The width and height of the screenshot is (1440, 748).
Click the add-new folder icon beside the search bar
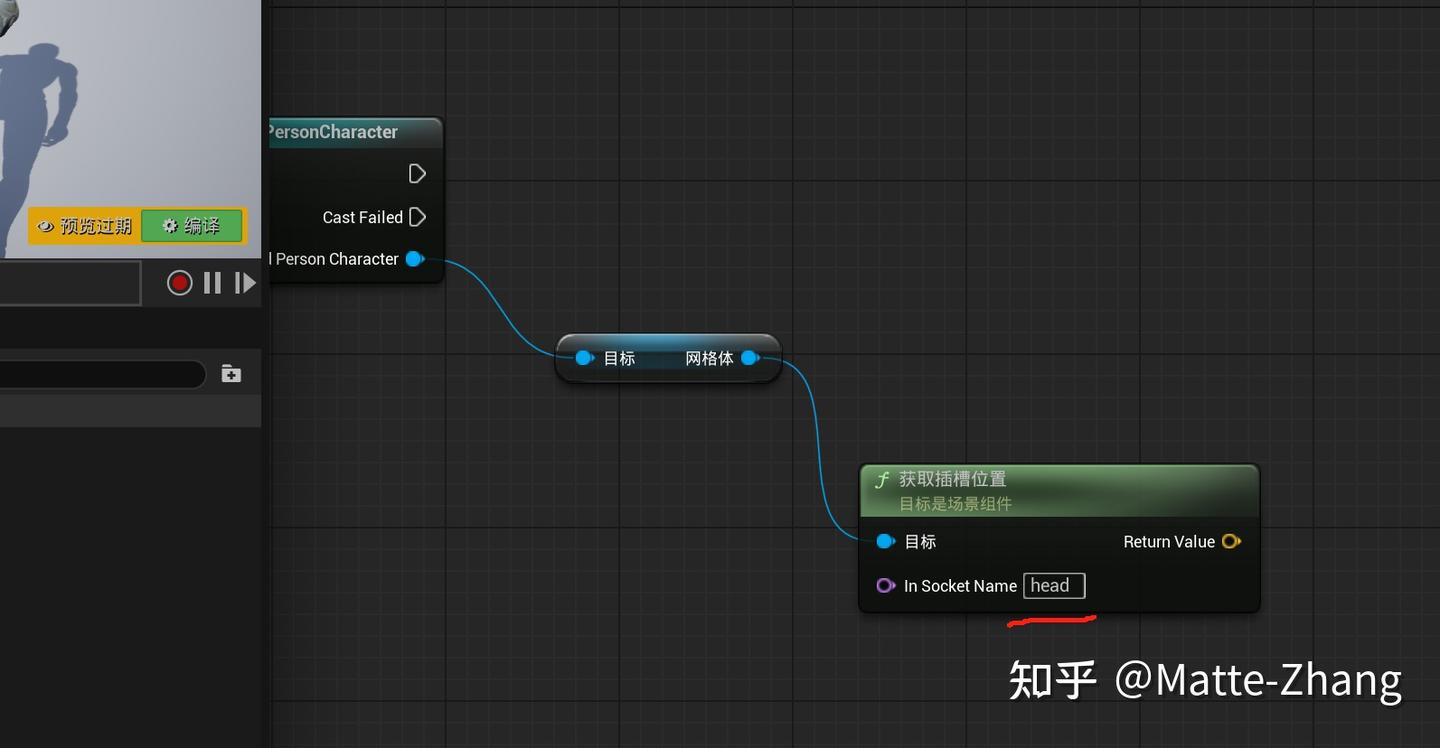tap(230, 373)
